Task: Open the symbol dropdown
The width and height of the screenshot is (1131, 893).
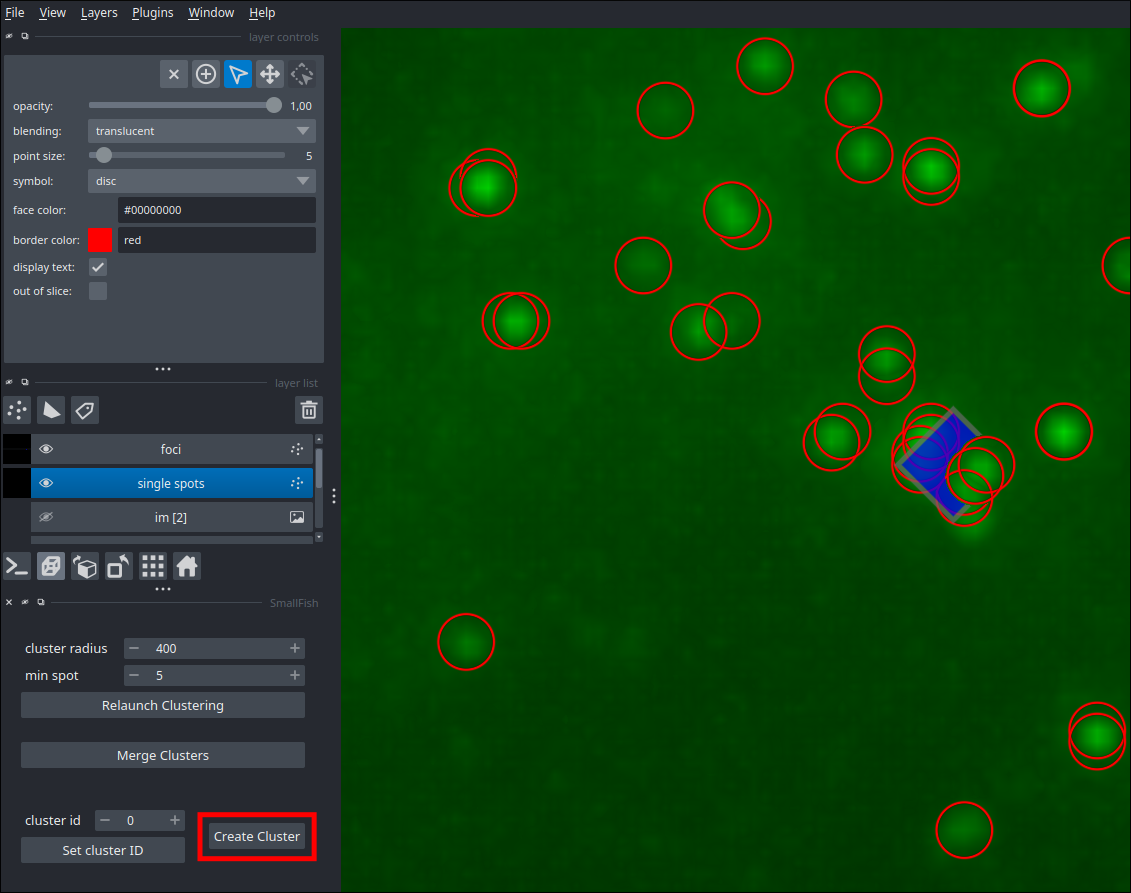Action: 202,181
